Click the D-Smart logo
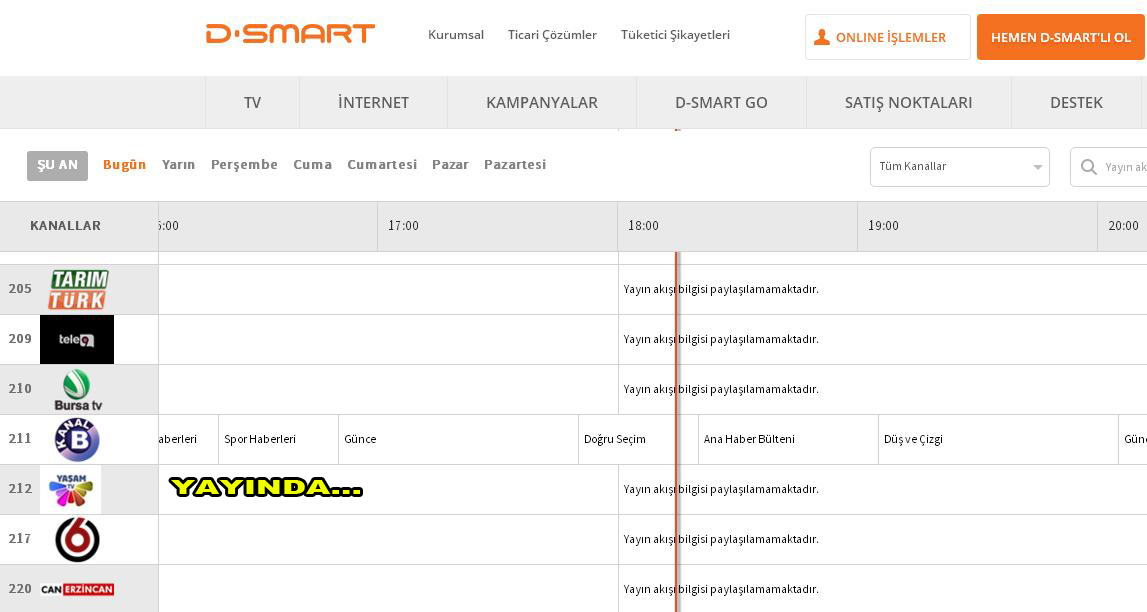1147x612 pixels. 290,34
